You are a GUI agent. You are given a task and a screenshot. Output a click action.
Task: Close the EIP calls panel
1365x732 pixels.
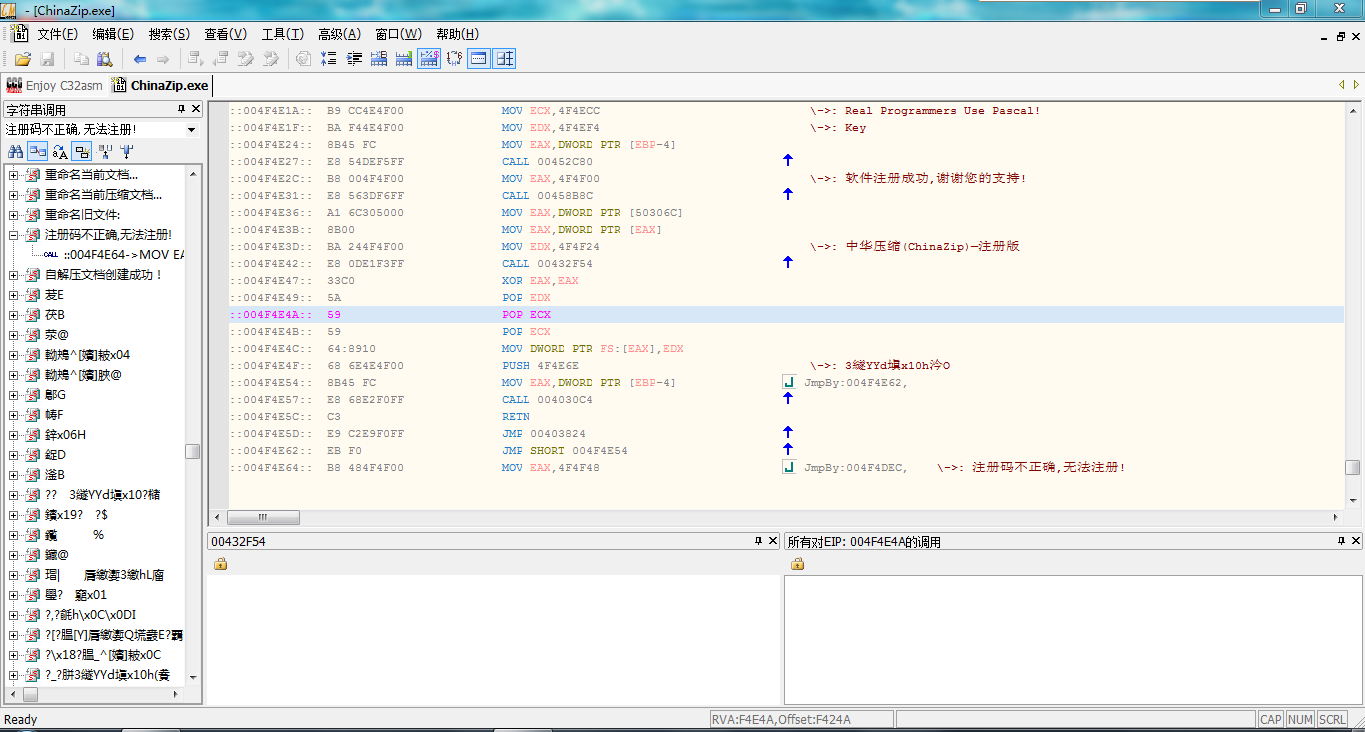click(x=1356, y=541)
